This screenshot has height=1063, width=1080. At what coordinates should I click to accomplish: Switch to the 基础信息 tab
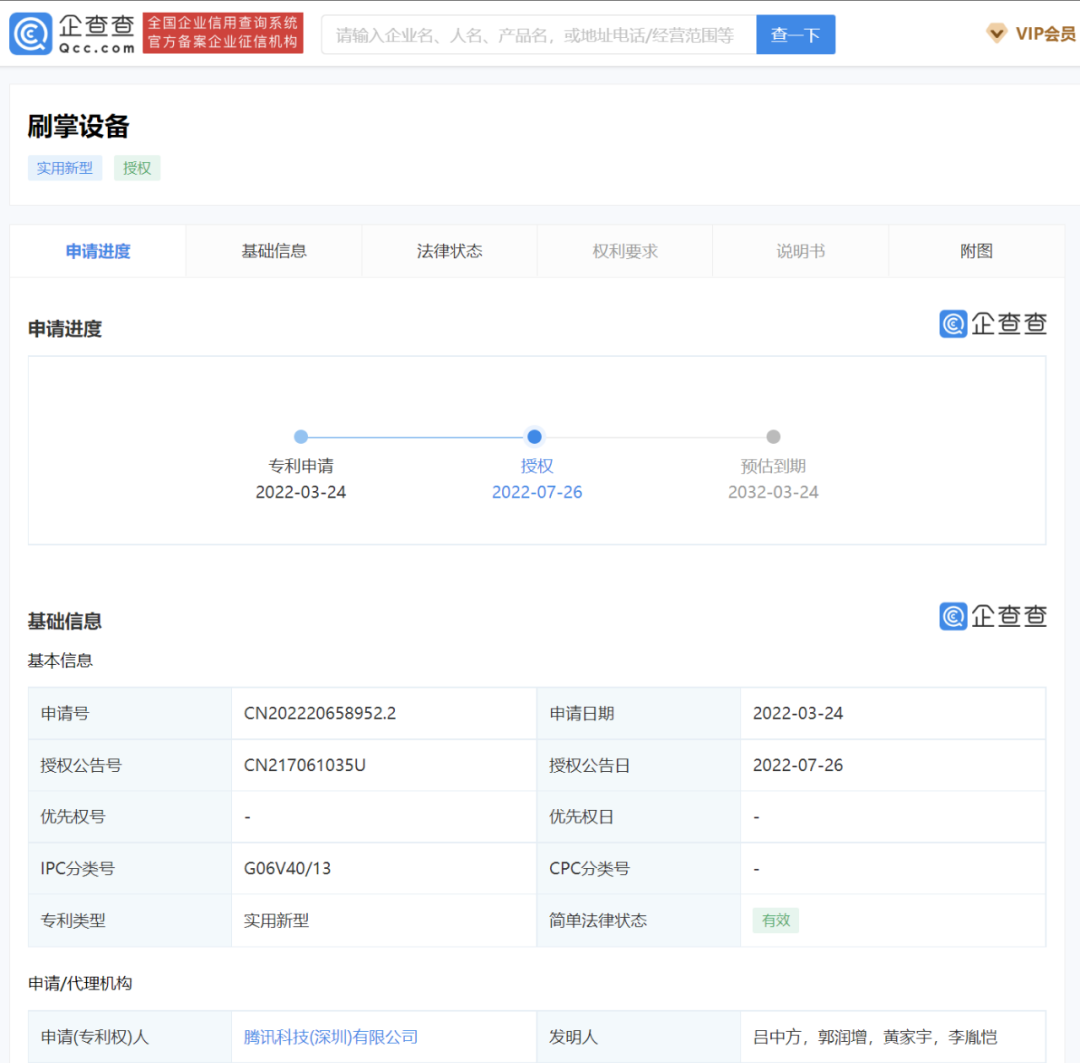(x=274, y=251)
